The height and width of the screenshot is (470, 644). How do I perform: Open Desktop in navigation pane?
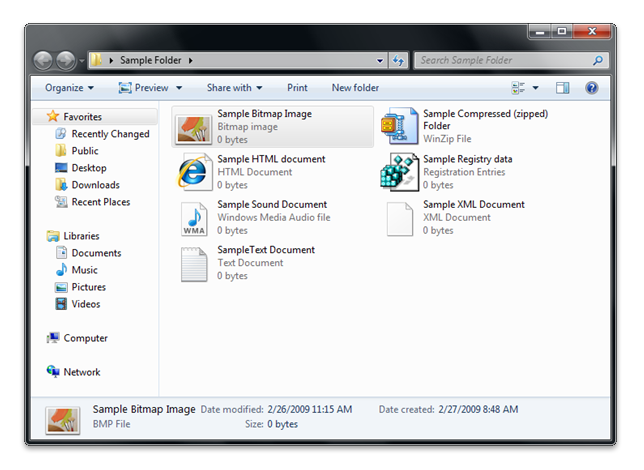pyautogui.click(x=89, y=168)
